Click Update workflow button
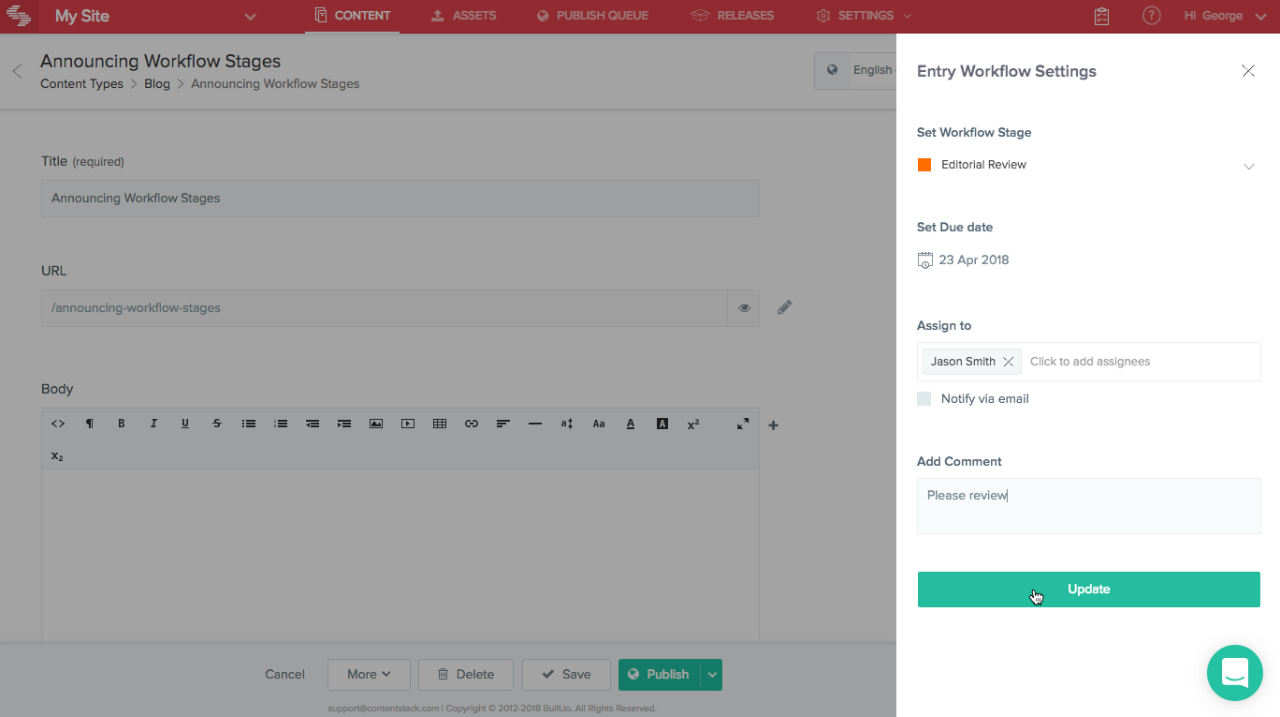The width and height of the screenshot is (1280, 717). click(x=1089, y=589)
